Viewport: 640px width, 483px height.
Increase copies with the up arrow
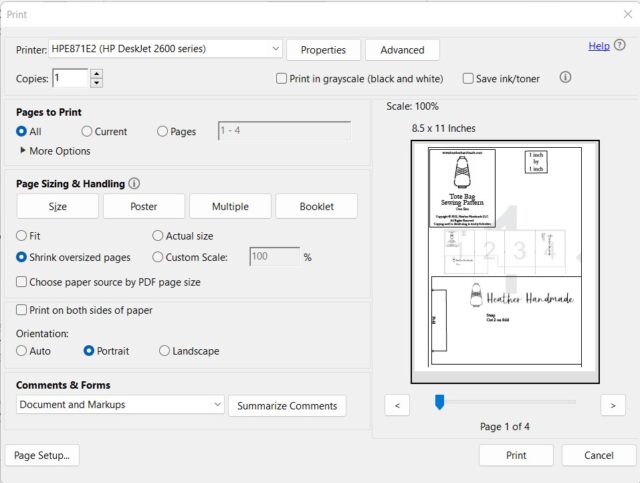[96, 74]
